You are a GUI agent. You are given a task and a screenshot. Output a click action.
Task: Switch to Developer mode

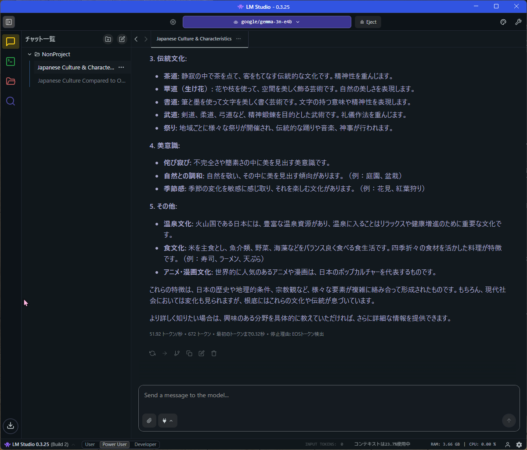click(145, 444)
